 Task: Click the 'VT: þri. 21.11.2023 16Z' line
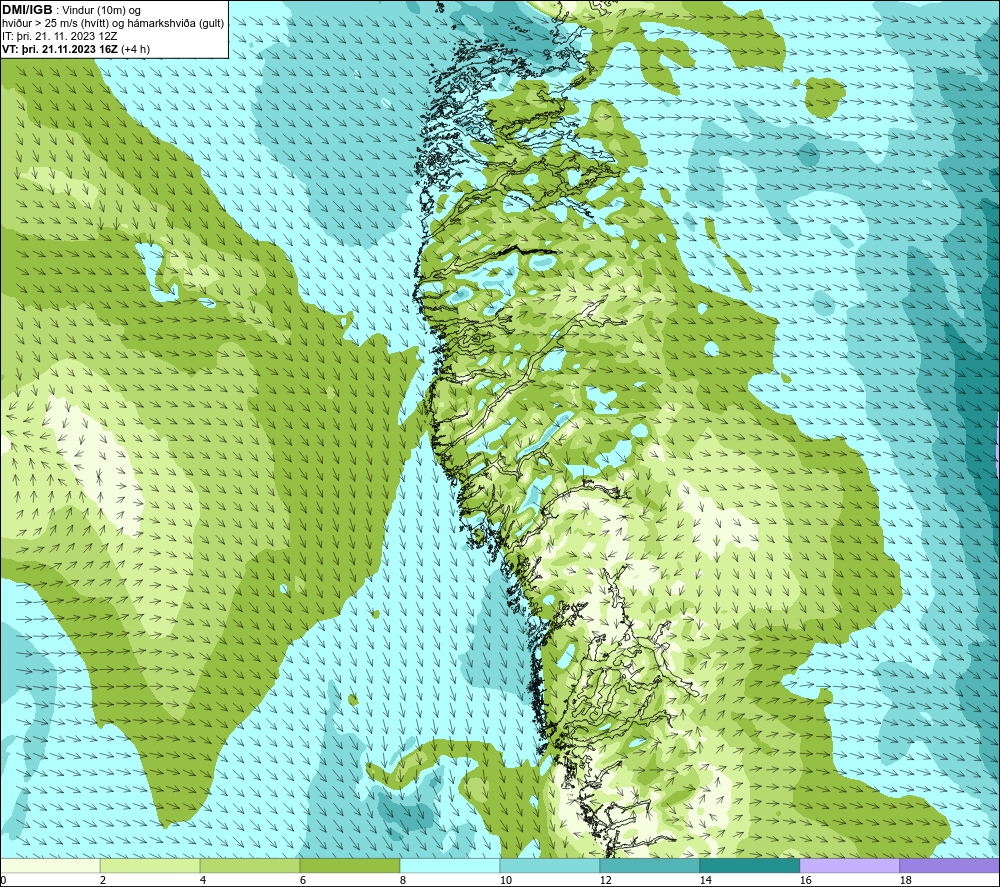tap(60, 48)
